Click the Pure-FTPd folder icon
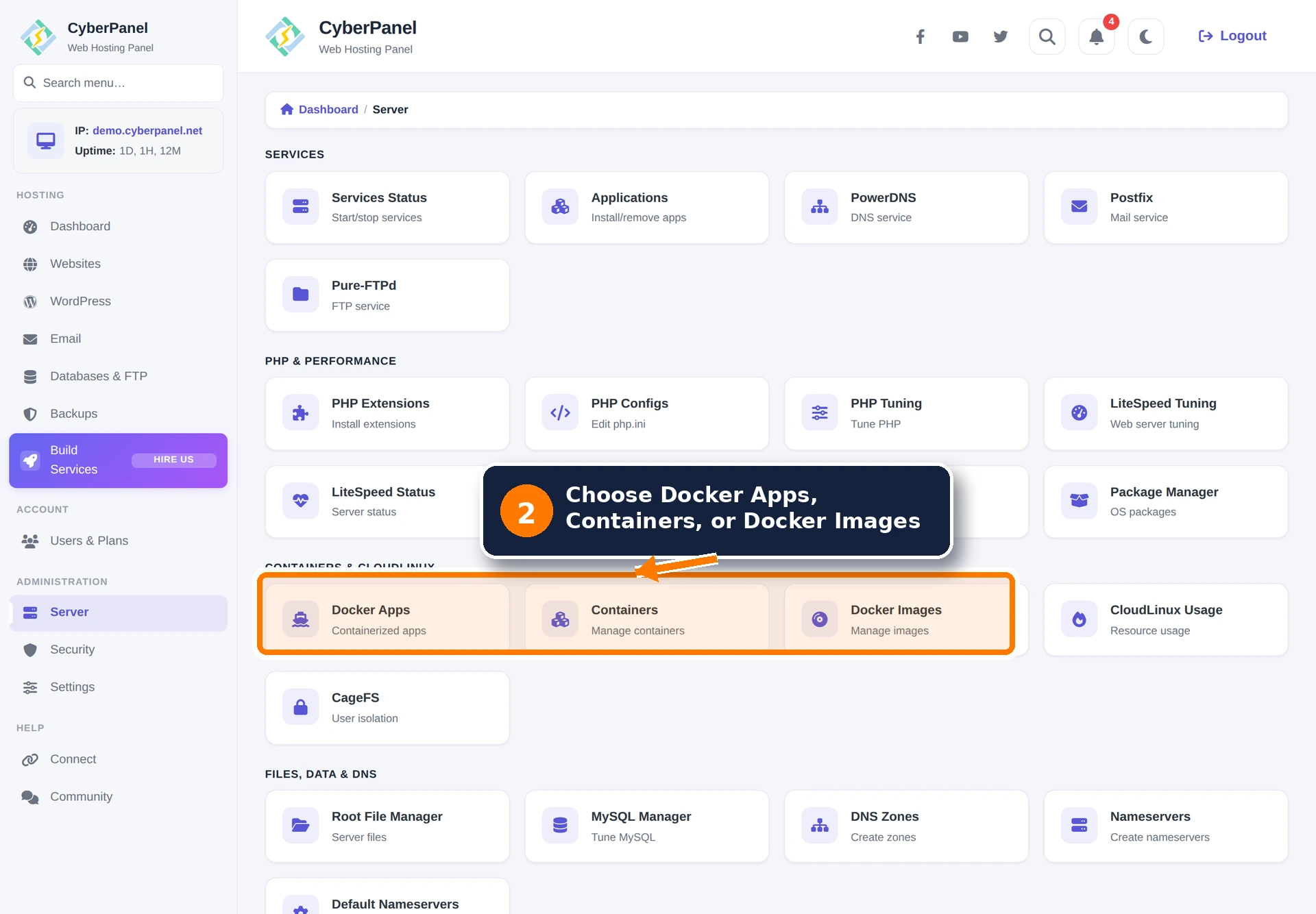This screenshot has height=914, width=1316. click(300, 295)
